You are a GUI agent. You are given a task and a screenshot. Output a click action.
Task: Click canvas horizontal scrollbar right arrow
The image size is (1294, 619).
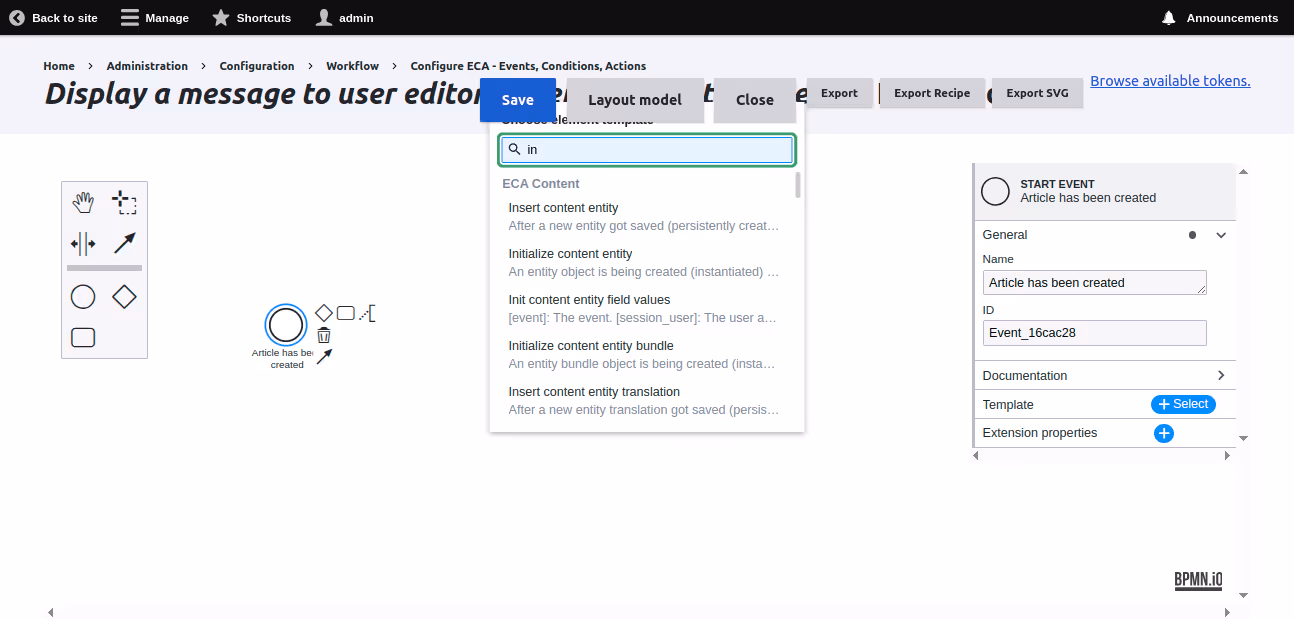[x=1227, y=612]
